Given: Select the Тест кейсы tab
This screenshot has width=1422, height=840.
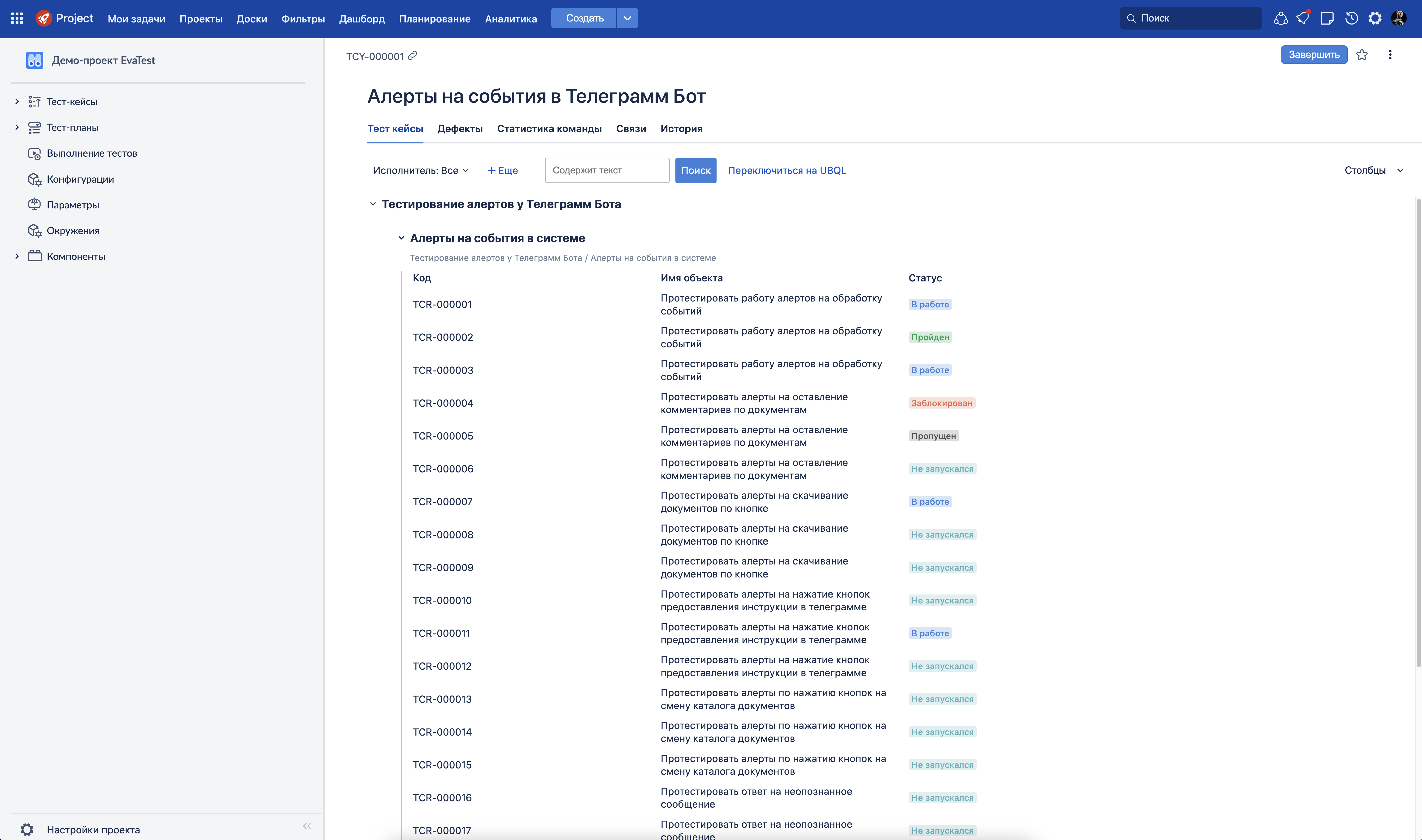Looking at the screenshot, I should pyautogui.click(x=395, y=129).
